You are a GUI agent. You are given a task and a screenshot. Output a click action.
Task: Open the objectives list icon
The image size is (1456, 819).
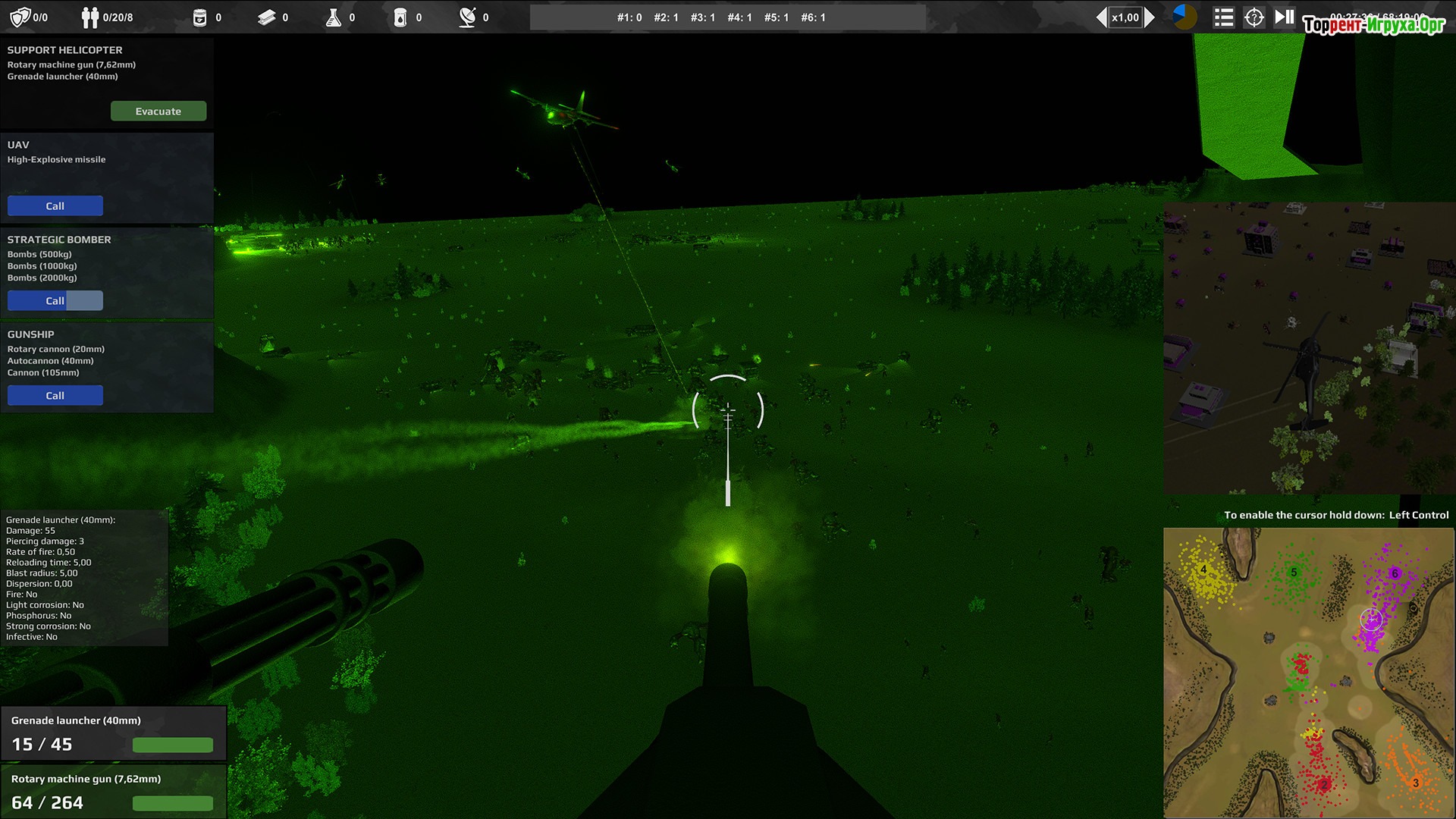pyautogui.click(x=1223, y=17)
